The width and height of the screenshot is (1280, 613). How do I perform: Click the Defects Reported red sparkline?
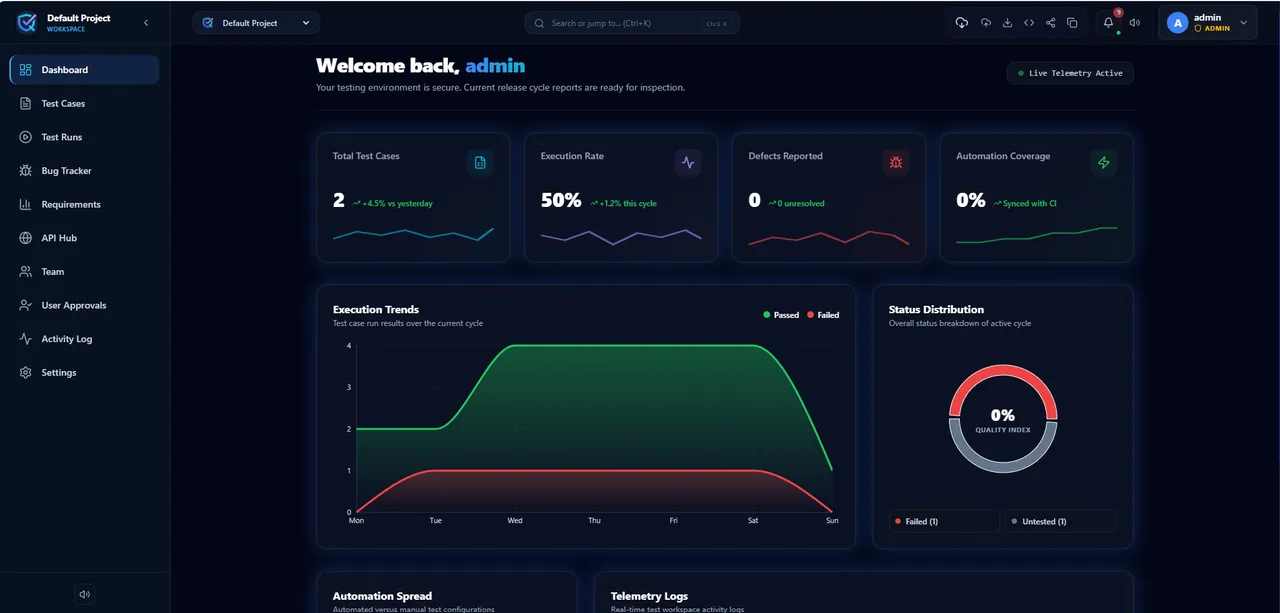[x=829, y=237]
